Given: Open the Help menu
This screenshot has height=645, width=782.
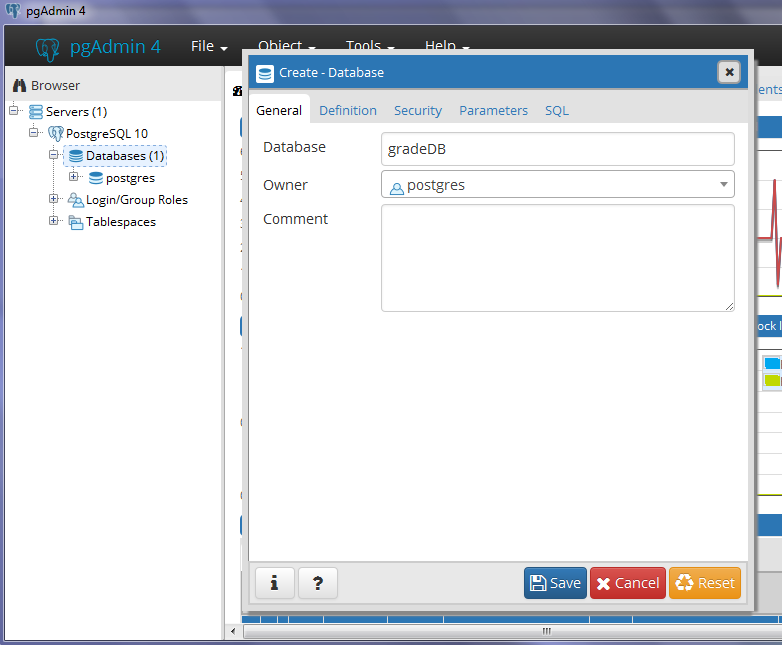Looking at the screenshot, I should click(447, 45).
